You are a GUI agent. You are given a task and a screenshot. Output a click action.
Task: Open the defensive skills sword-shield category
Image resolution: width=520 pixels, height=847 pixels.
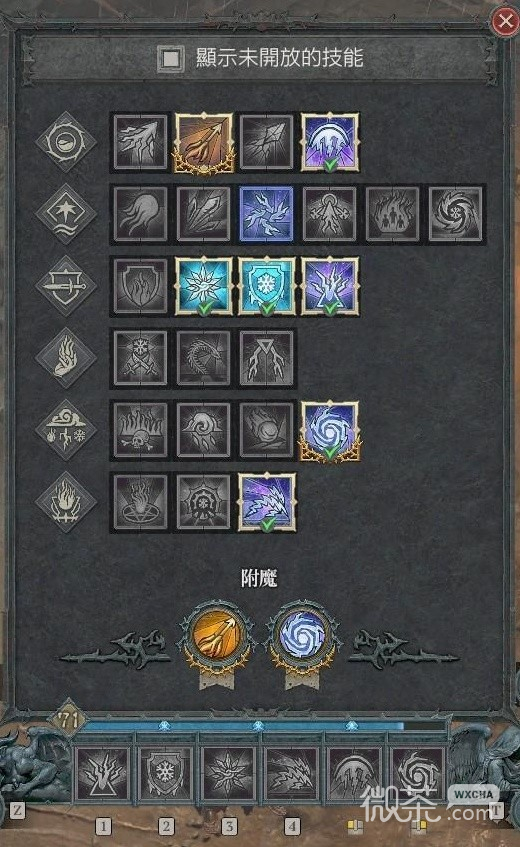tap(66, 286)
